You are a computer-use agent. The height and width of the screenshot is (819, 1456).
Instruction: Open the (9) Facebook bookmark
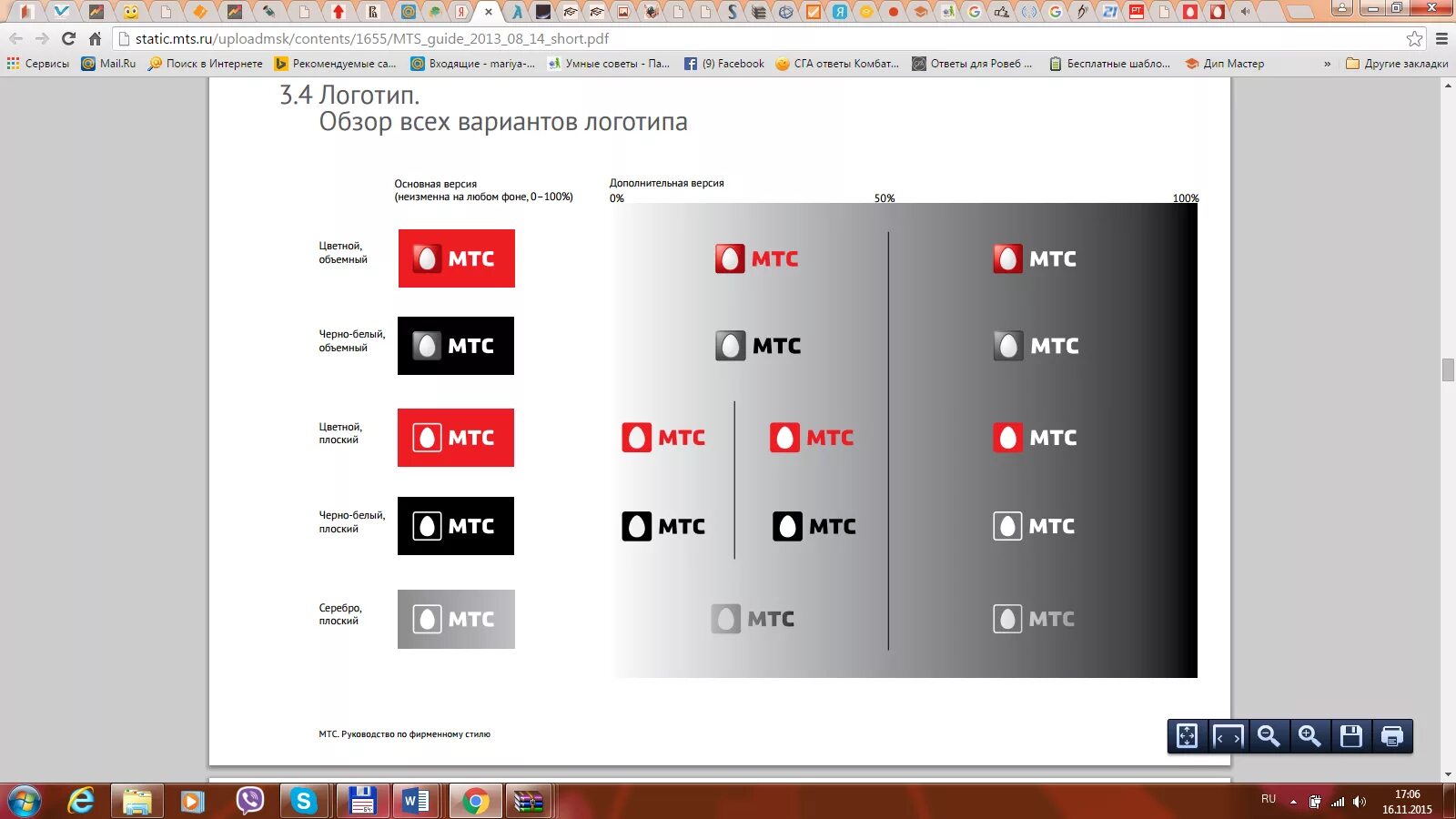tap(724, 64)
